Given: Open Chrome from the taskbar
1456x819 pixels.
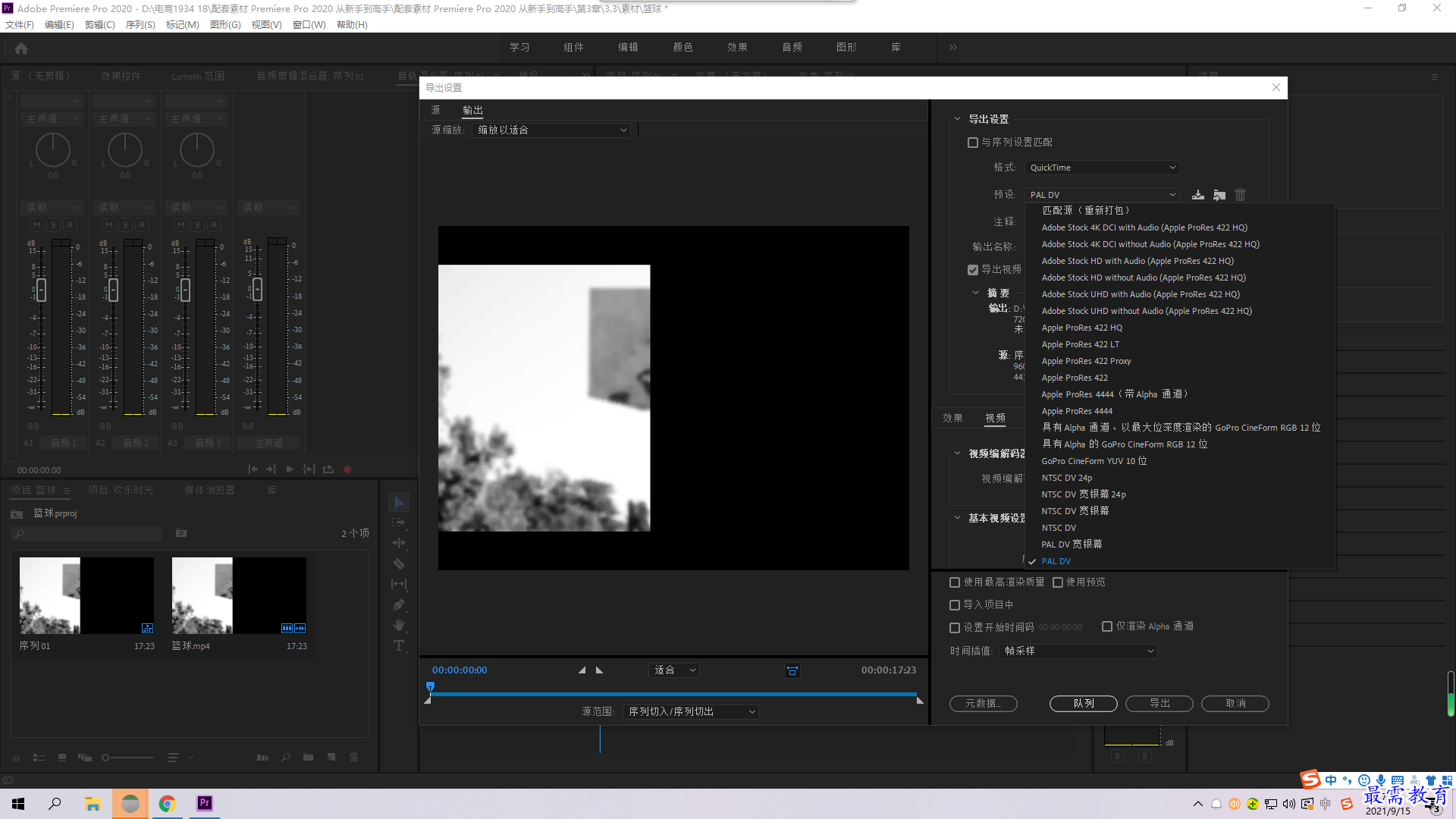Looking at the screenshot, I should pos(167,804).
